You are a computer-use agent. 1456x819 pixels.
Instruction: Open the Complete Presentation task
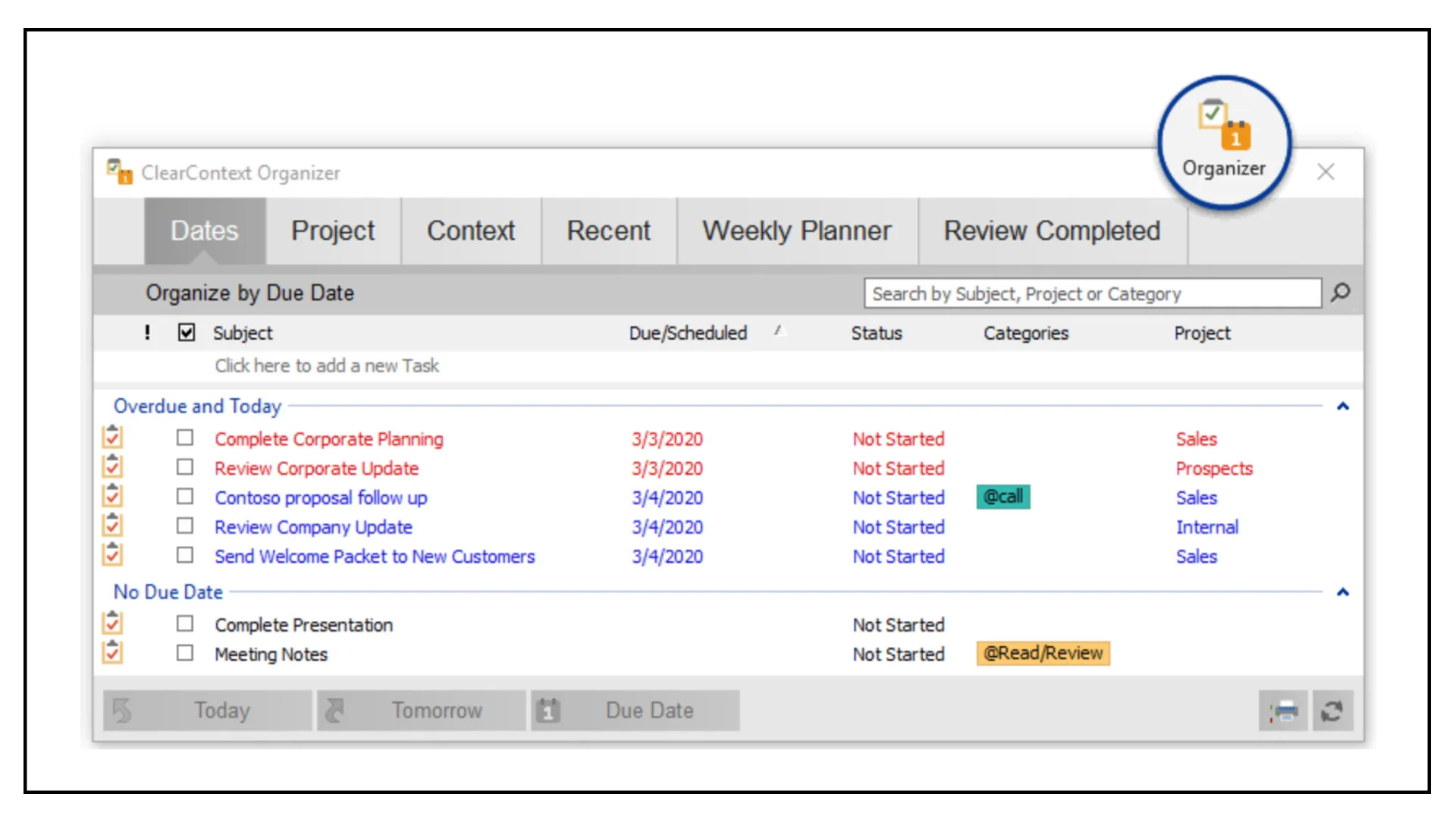tap(304, 625)
